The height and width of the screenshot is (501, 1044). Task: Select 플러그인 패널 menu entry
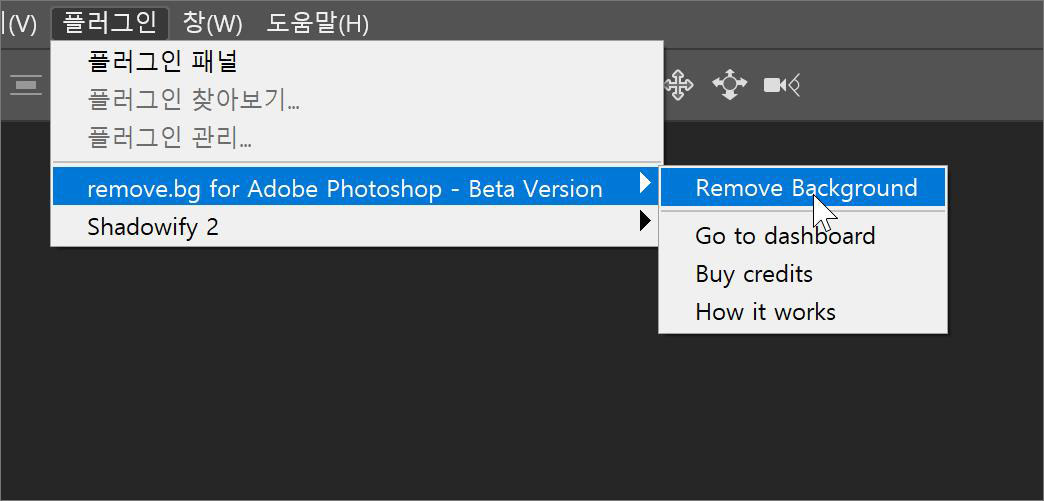[x=357, y=63]
